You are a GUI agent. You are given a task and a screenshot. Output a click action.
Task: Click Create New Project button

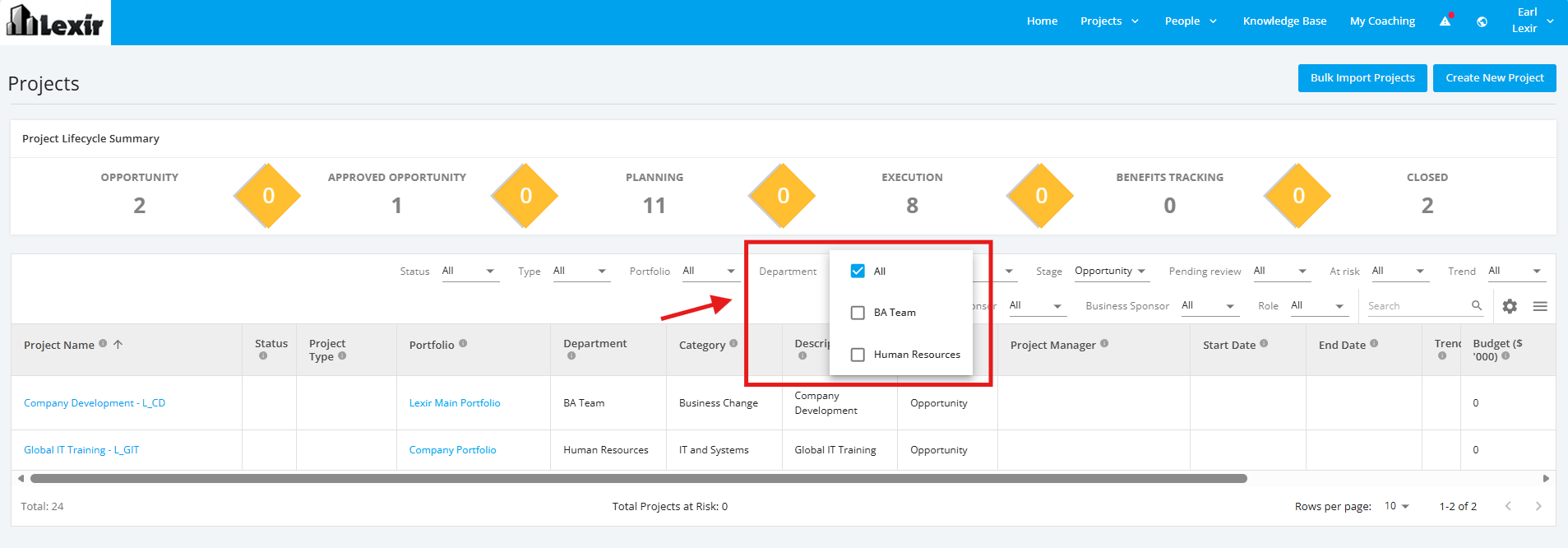(1495, 78)
